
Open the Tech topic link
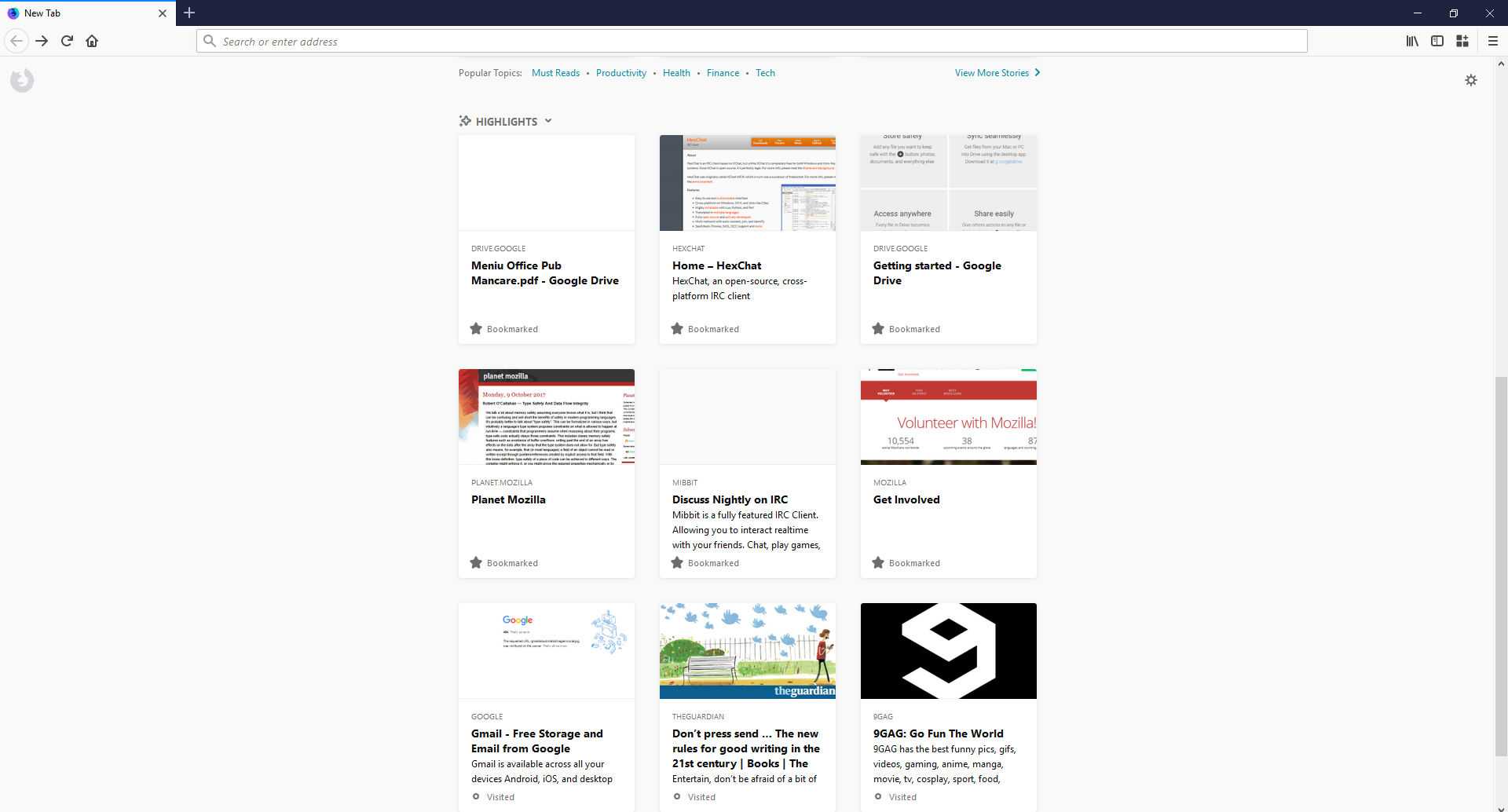(x=765, y=73)
